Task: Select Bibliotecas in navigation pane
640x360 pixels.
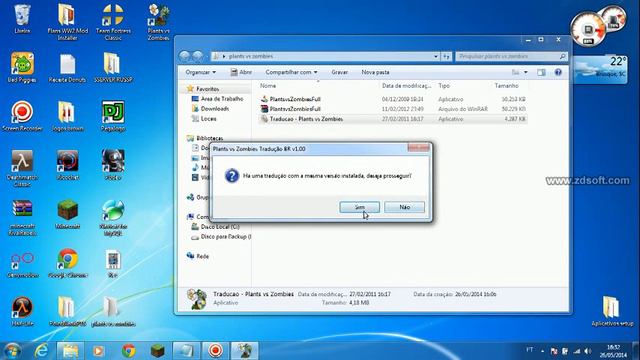Action: coord(209,138)
